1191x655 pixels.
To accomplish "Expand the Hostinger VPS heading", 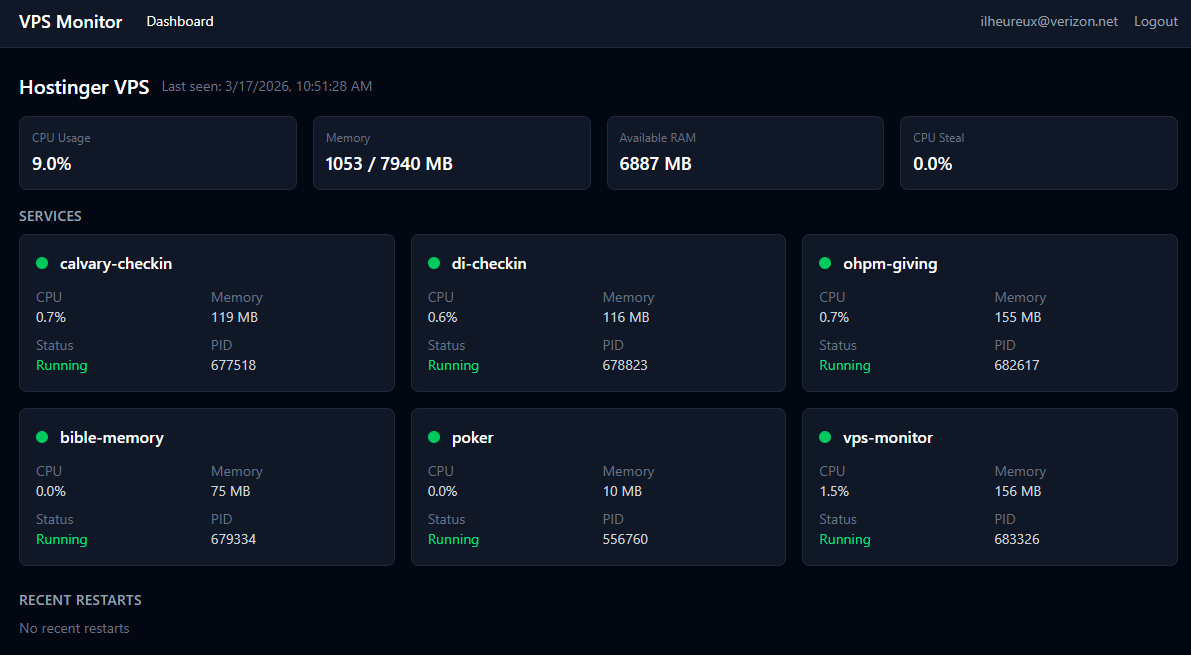I will [x=84, y=87].
